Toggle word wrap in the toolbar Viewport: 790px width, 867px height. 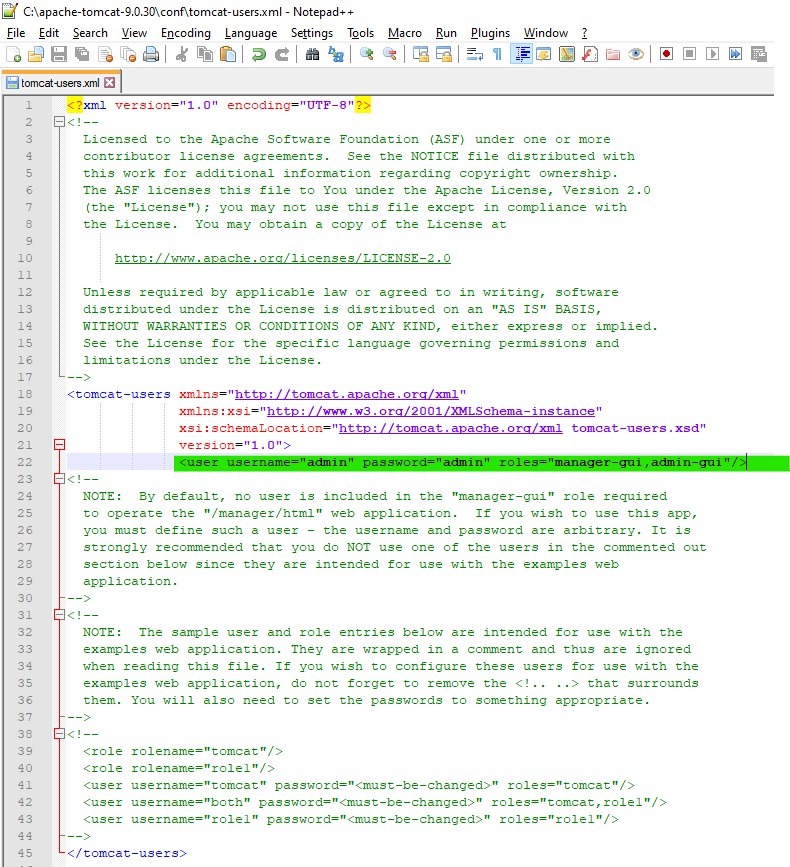point(474,54)
